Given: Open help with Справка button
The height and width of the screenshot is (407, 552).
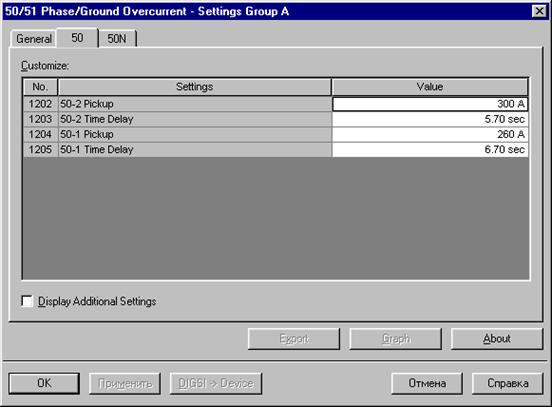Looking at the screenshot, I should coord(508,383).
